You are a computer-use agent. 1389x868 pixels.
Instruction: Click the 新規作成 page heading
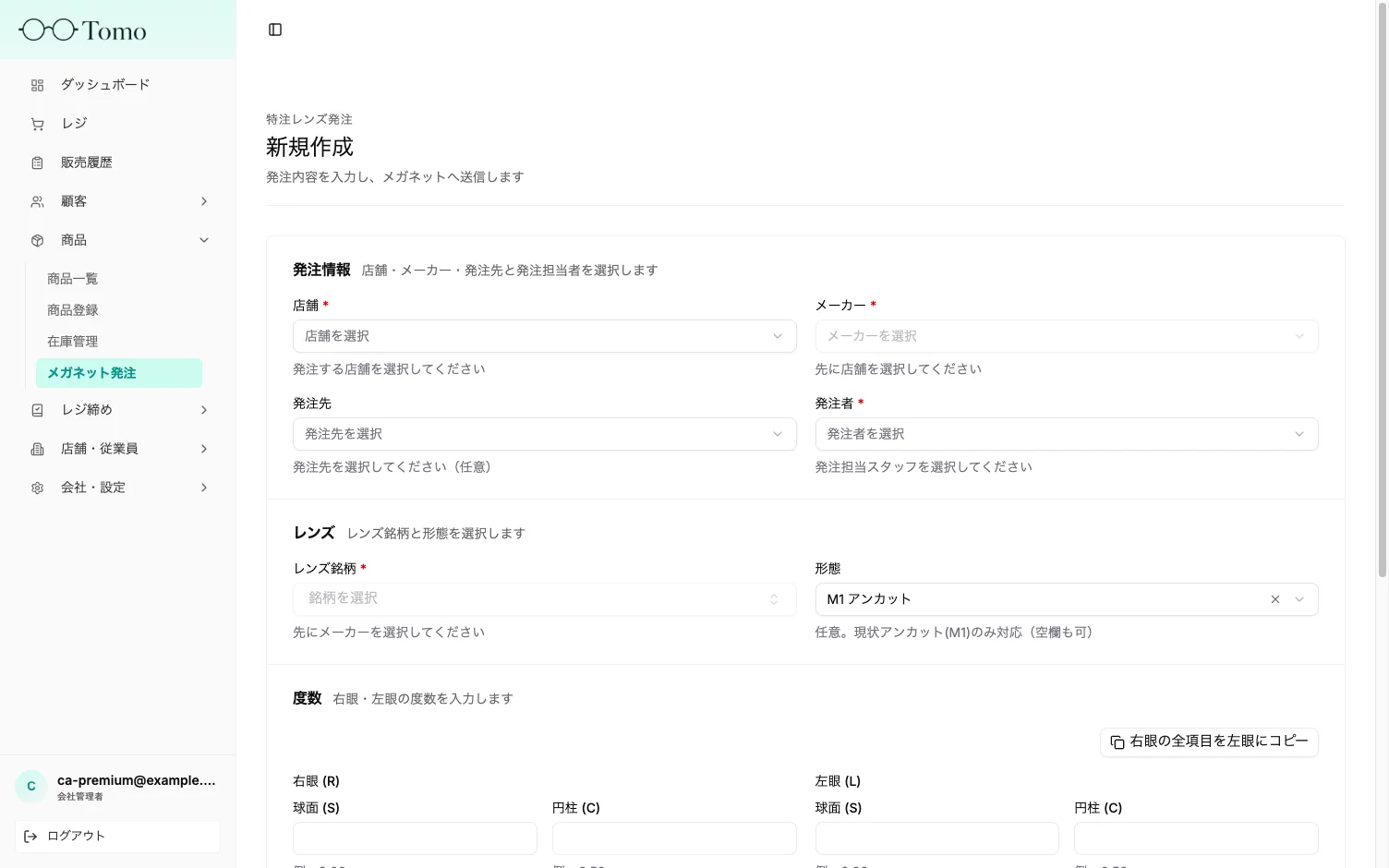(x=309, y=147)
